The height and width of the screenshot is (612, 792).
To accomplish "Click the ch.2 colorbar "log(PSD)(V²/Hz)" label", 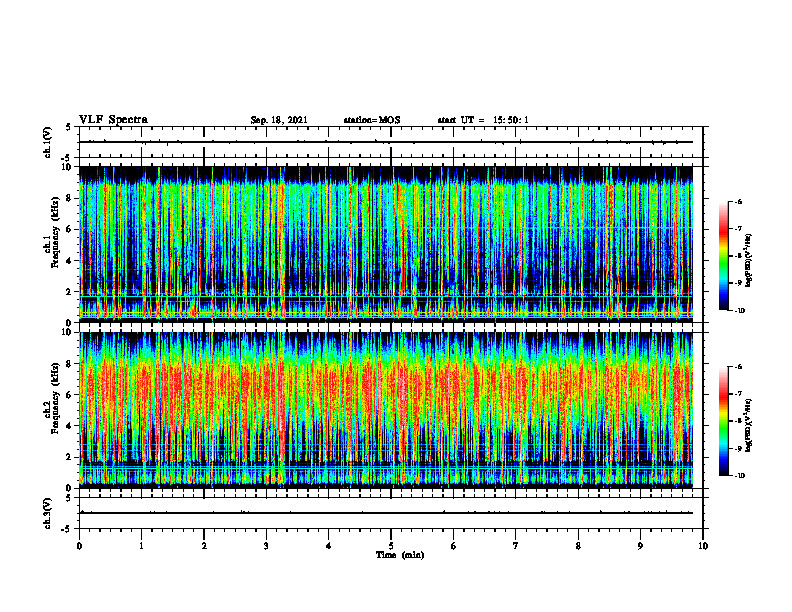I will [749, 425].
